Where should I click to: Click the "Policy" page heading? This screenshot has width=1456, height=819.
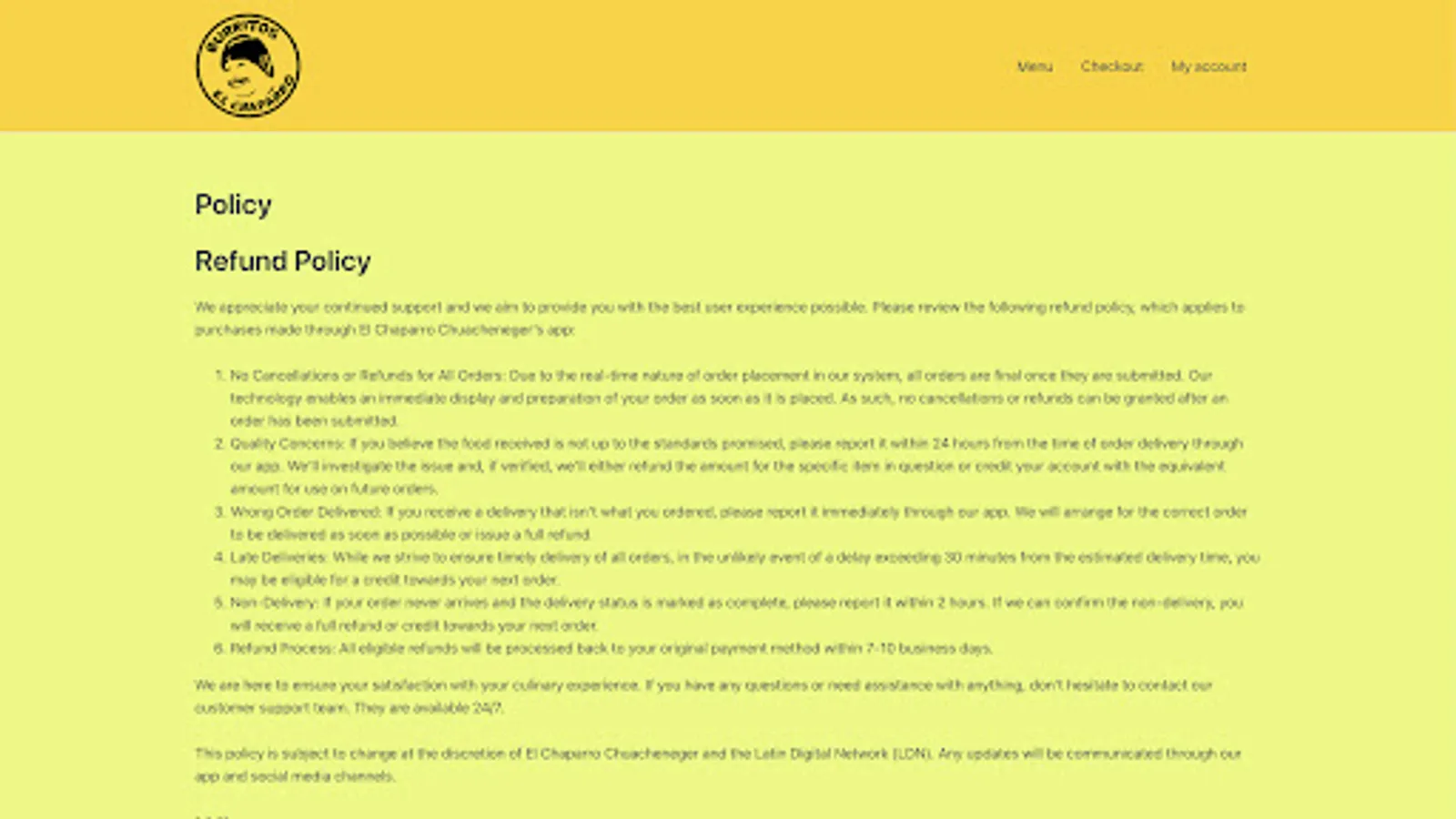(233, 205)
